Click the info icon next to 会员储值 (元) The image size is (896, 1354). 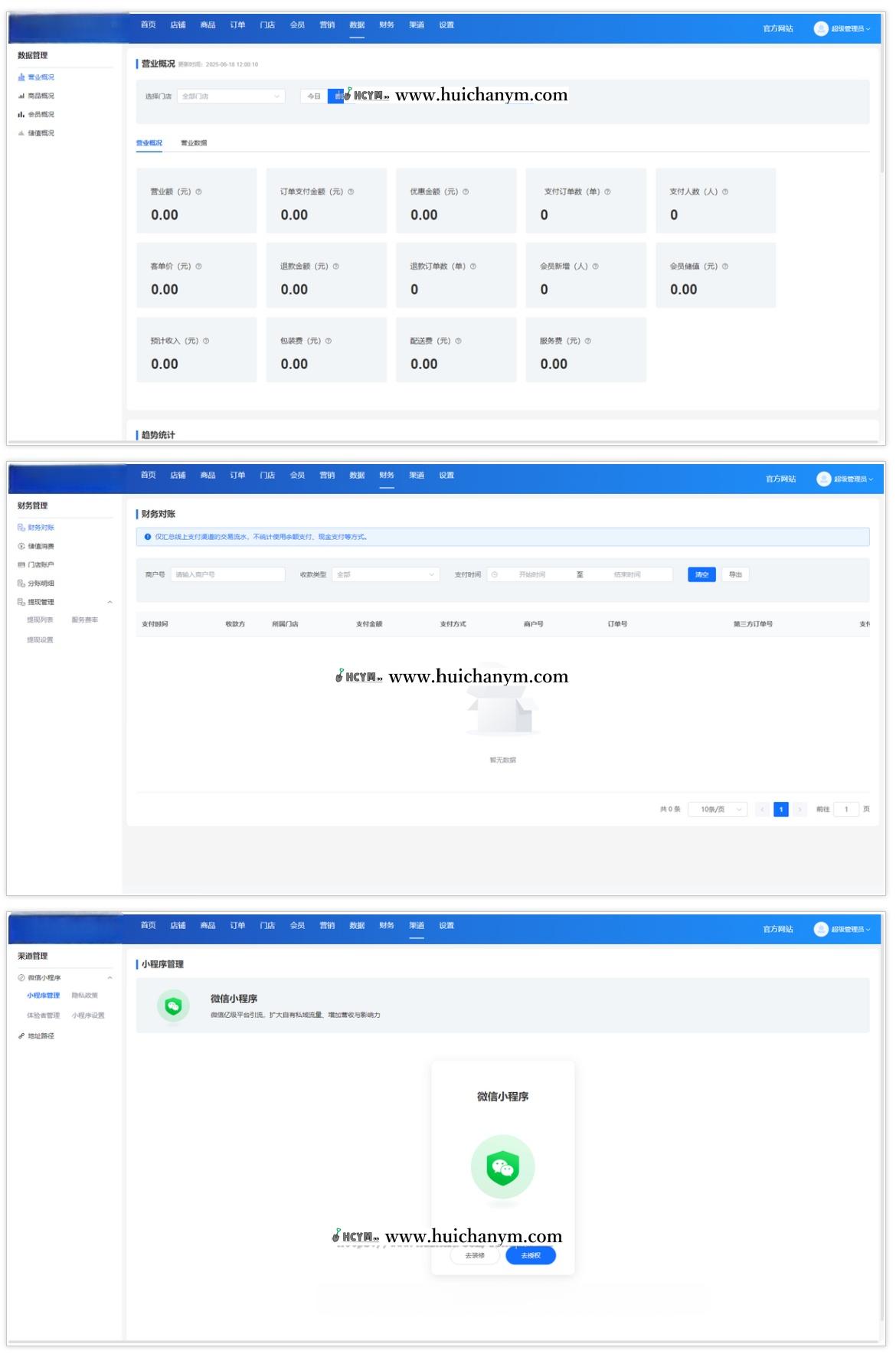pos(725,267)
